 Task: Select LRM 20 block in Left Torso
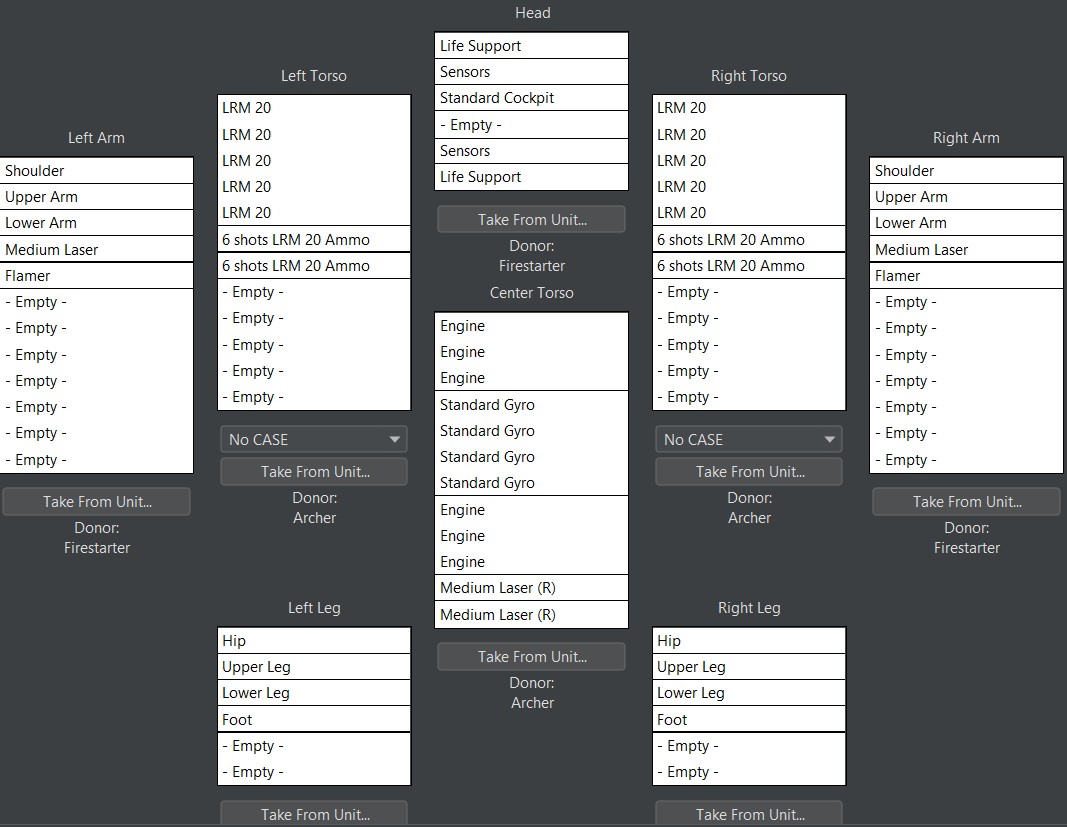point(314,161)
